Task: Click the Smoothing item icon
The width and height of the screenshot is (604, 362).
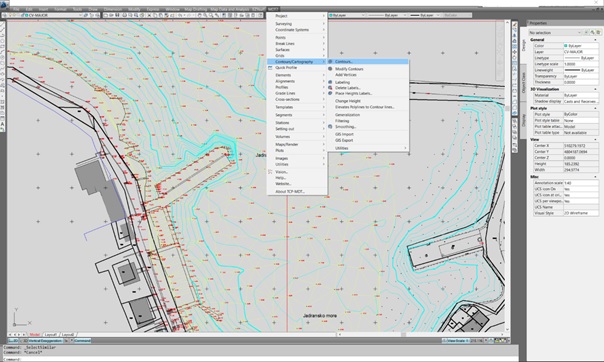Action: 330,127
